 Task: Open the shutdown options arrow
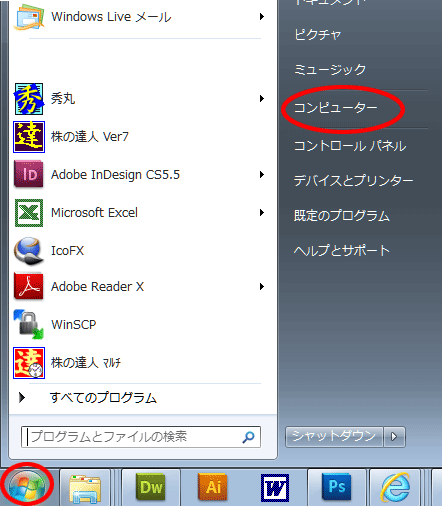coord(394,436)
